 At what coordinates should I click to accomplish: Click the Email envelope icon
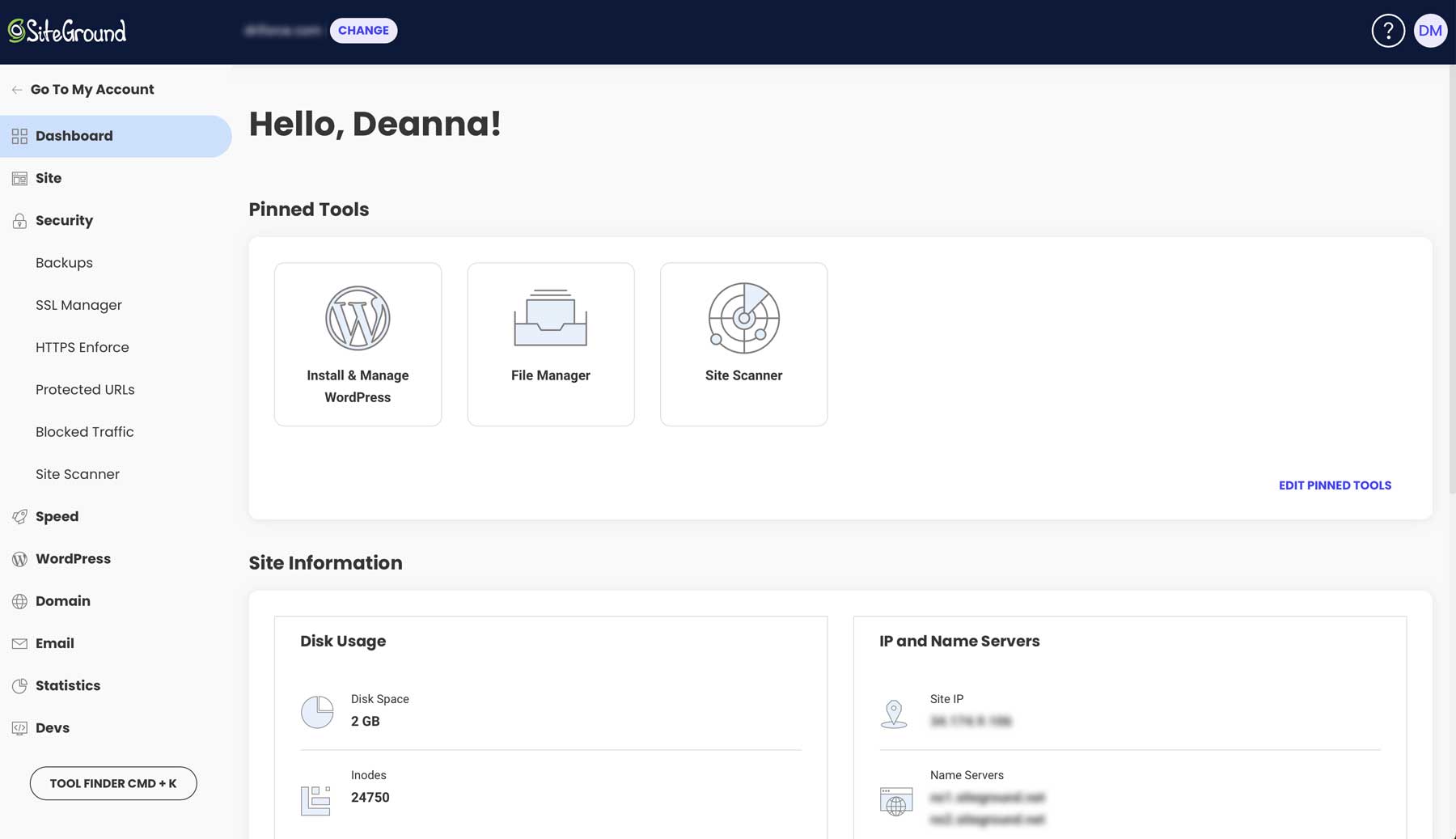click(x=19, y=643)
